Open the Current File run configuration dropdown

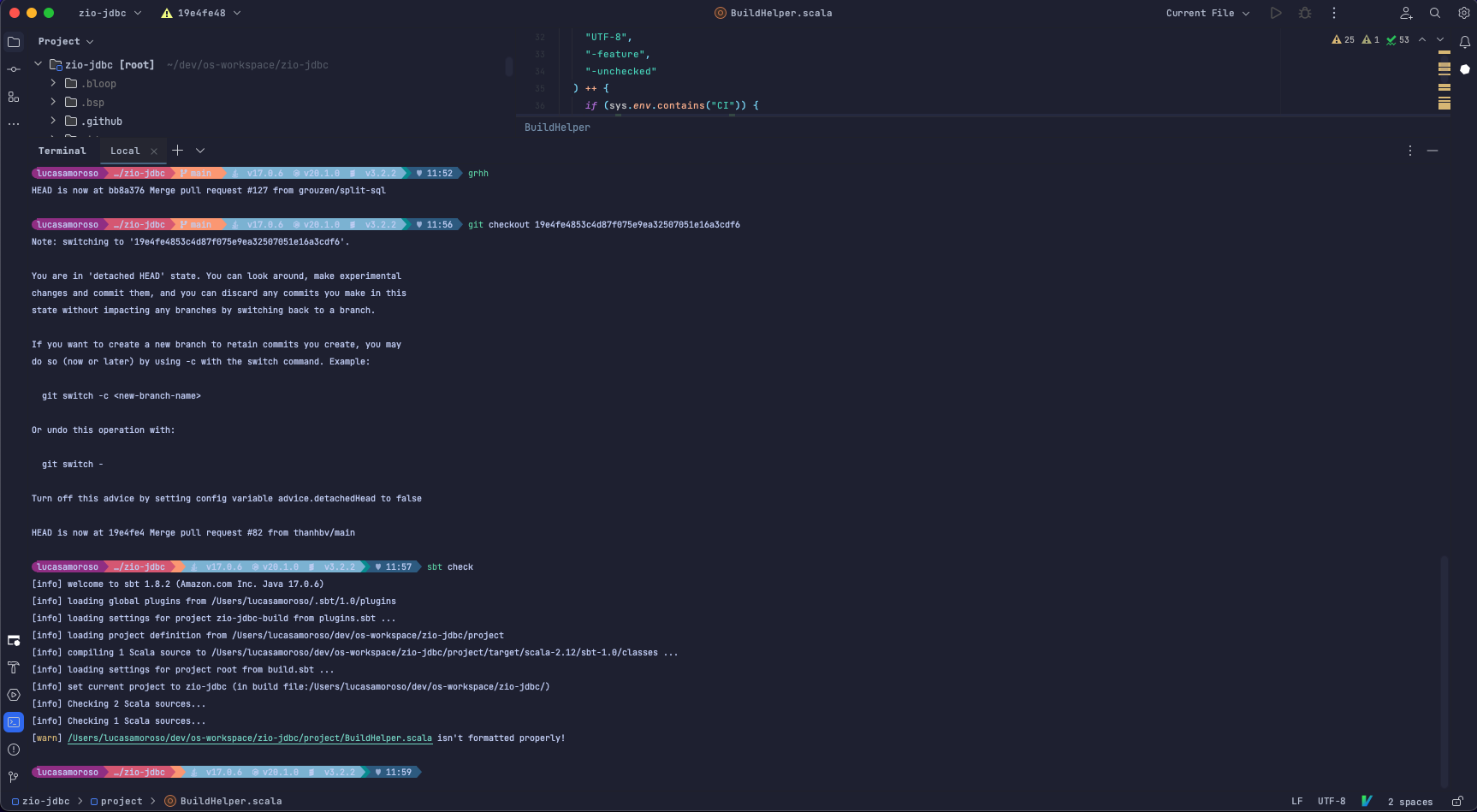(1207, 13)
